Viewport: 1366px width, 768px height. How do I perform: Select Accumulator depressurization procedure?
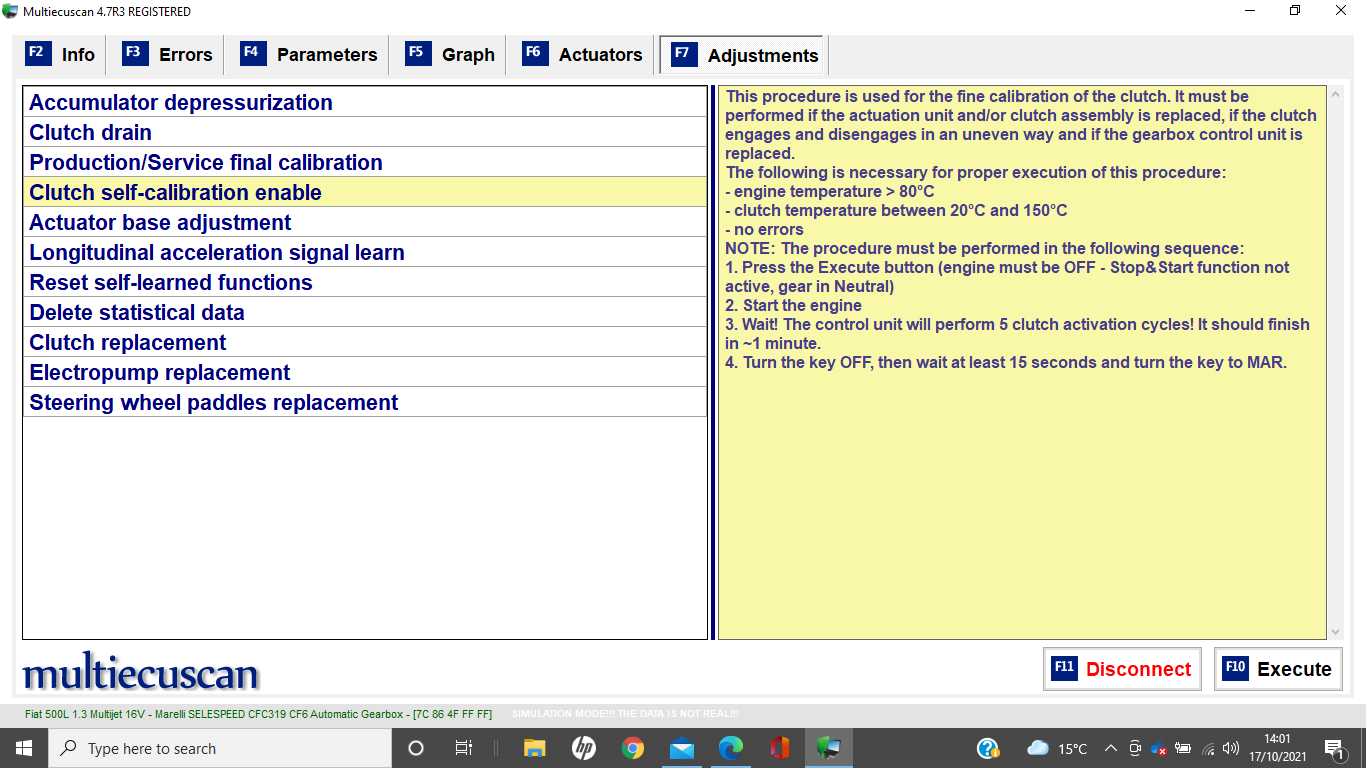click(365, 102)
